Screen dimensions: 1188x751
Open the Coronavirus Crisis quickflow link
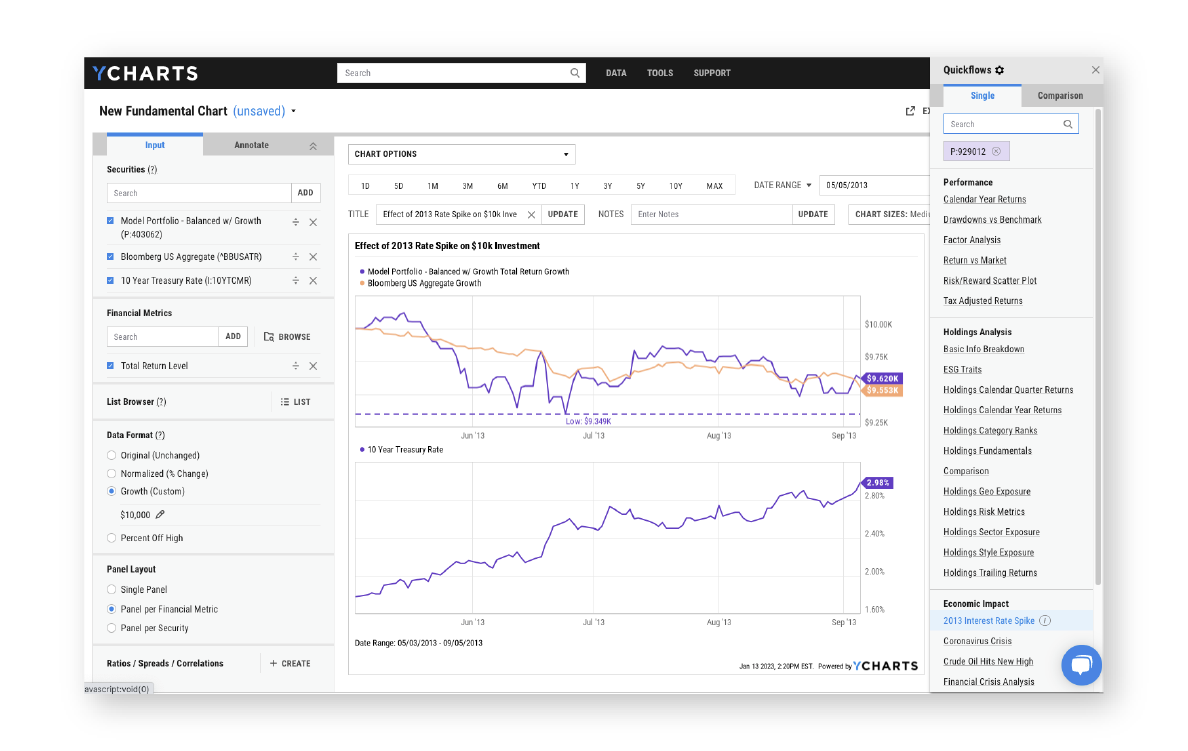(x=977, y=641)
